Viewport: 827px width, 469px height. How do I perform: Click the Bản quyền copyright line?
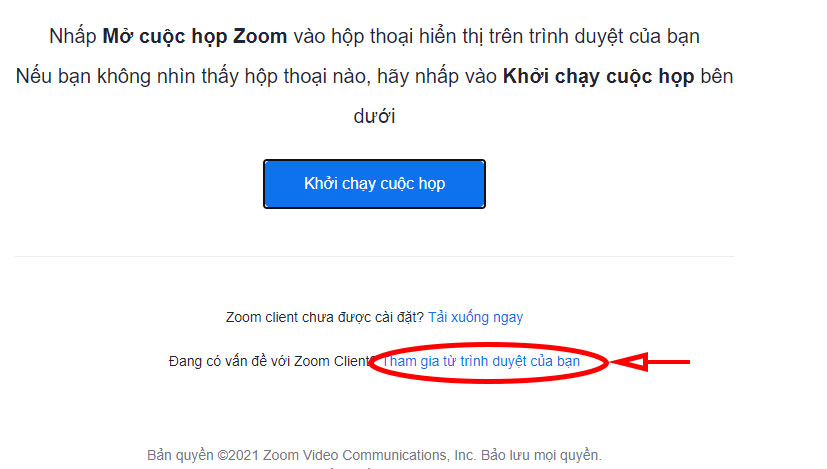pos(374,455)
